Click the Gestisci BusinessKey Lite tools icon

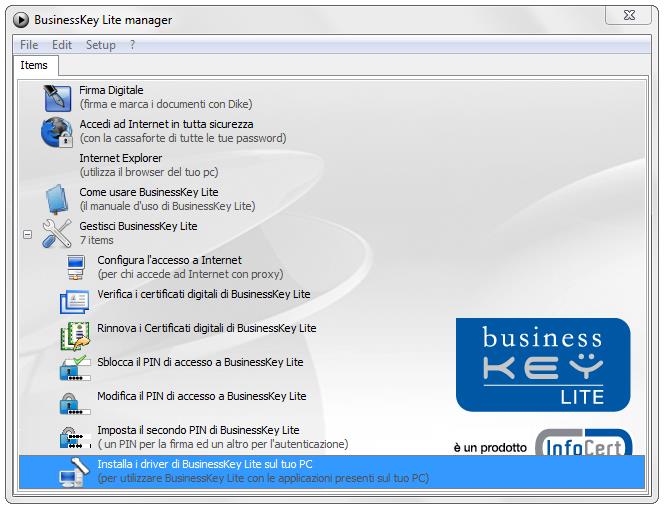click(56, 233)
